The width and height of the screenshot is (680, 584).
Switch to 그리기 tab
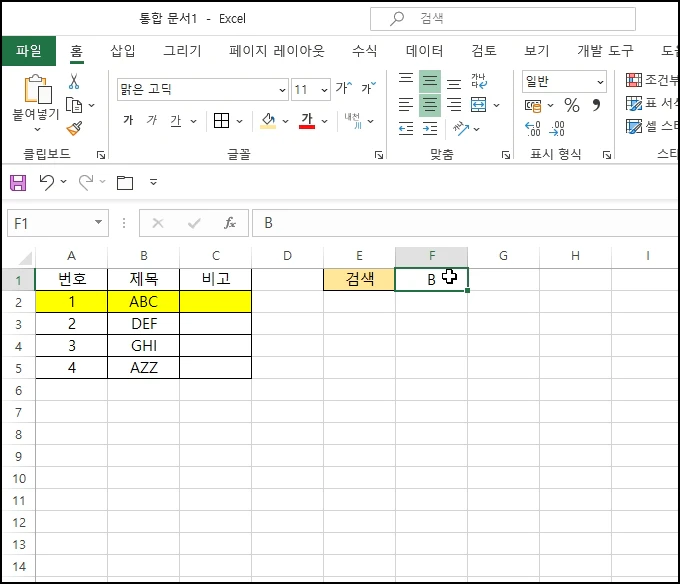[x=182, y=51]
